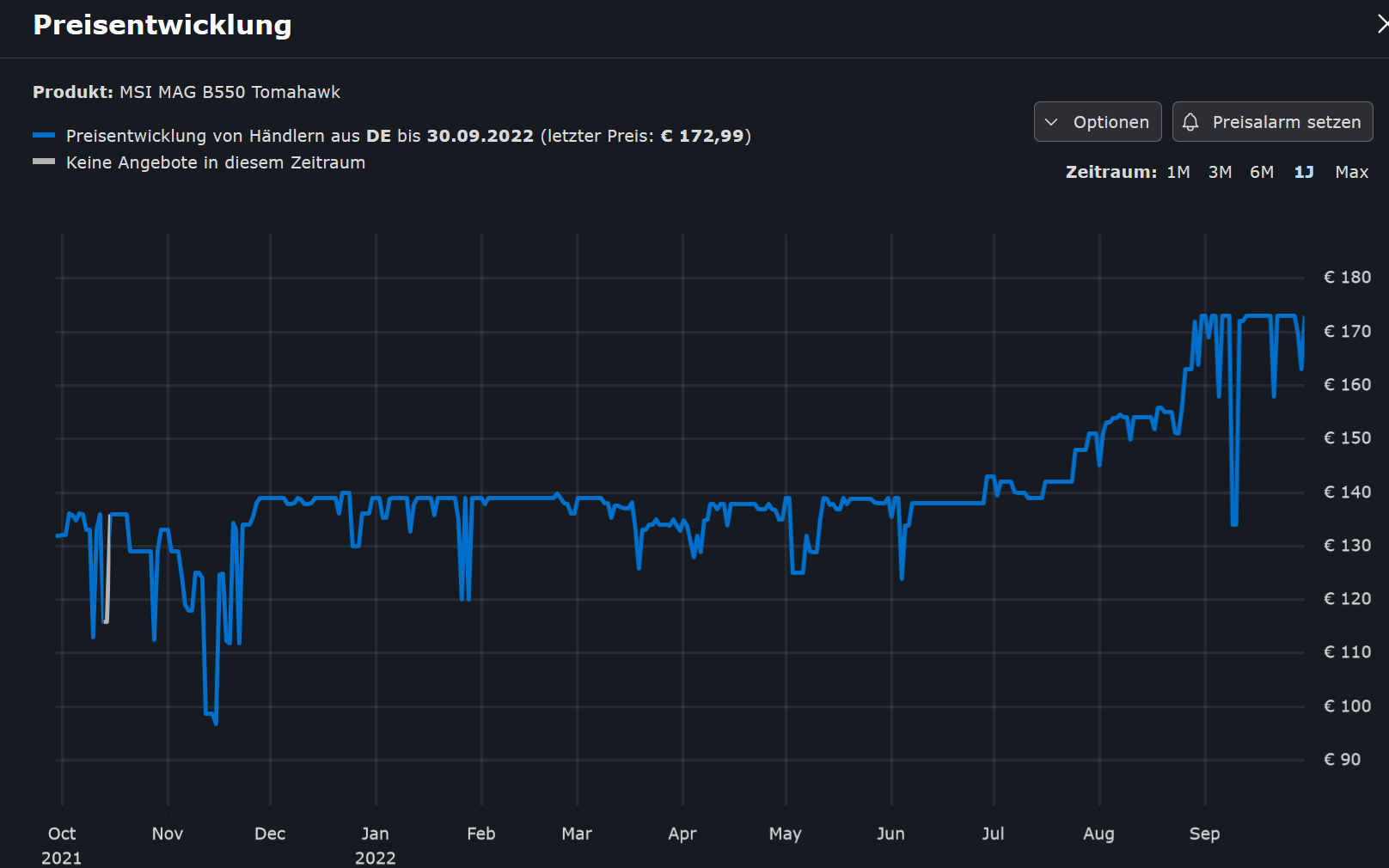Image resolution: width=1389 pixels, height=868 pixels.
Task: Click the 'May' month axis label
Action: coord(786,834)
